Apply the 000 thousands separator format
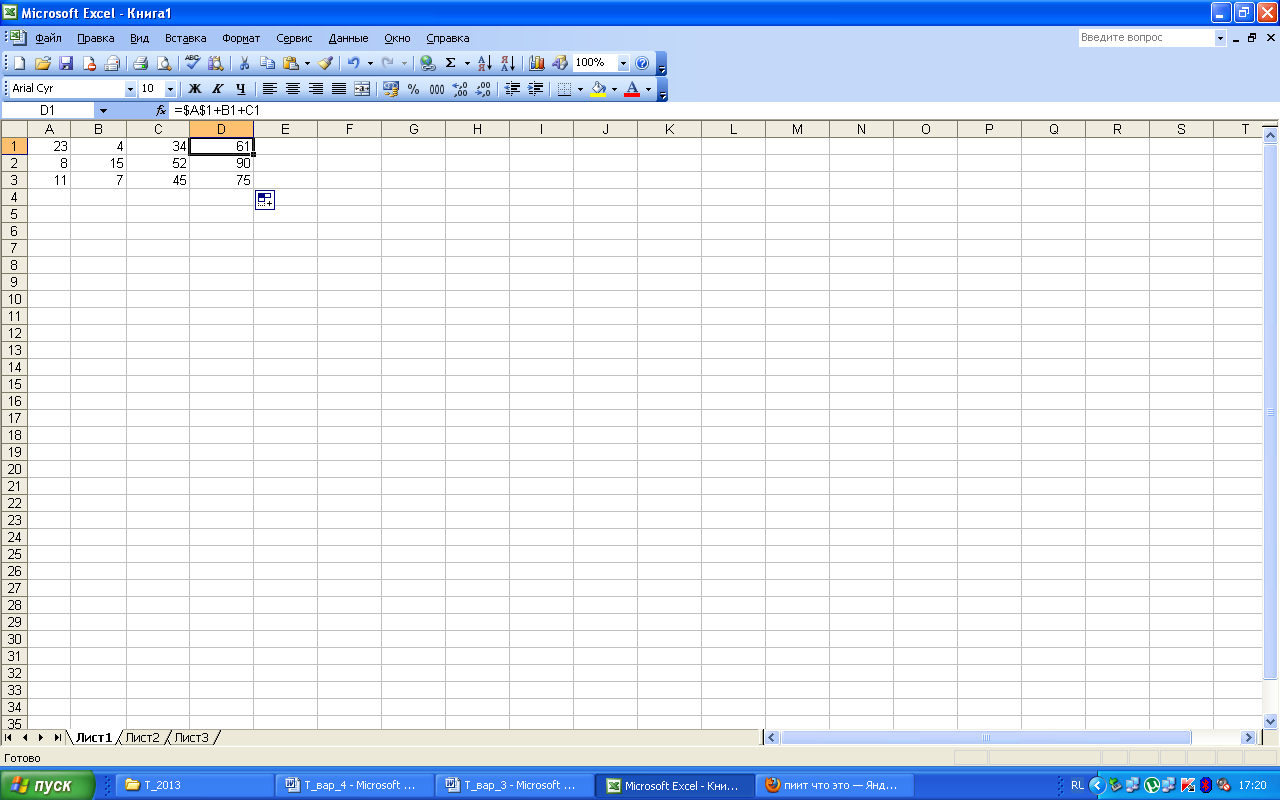 (x=437, y=89)
